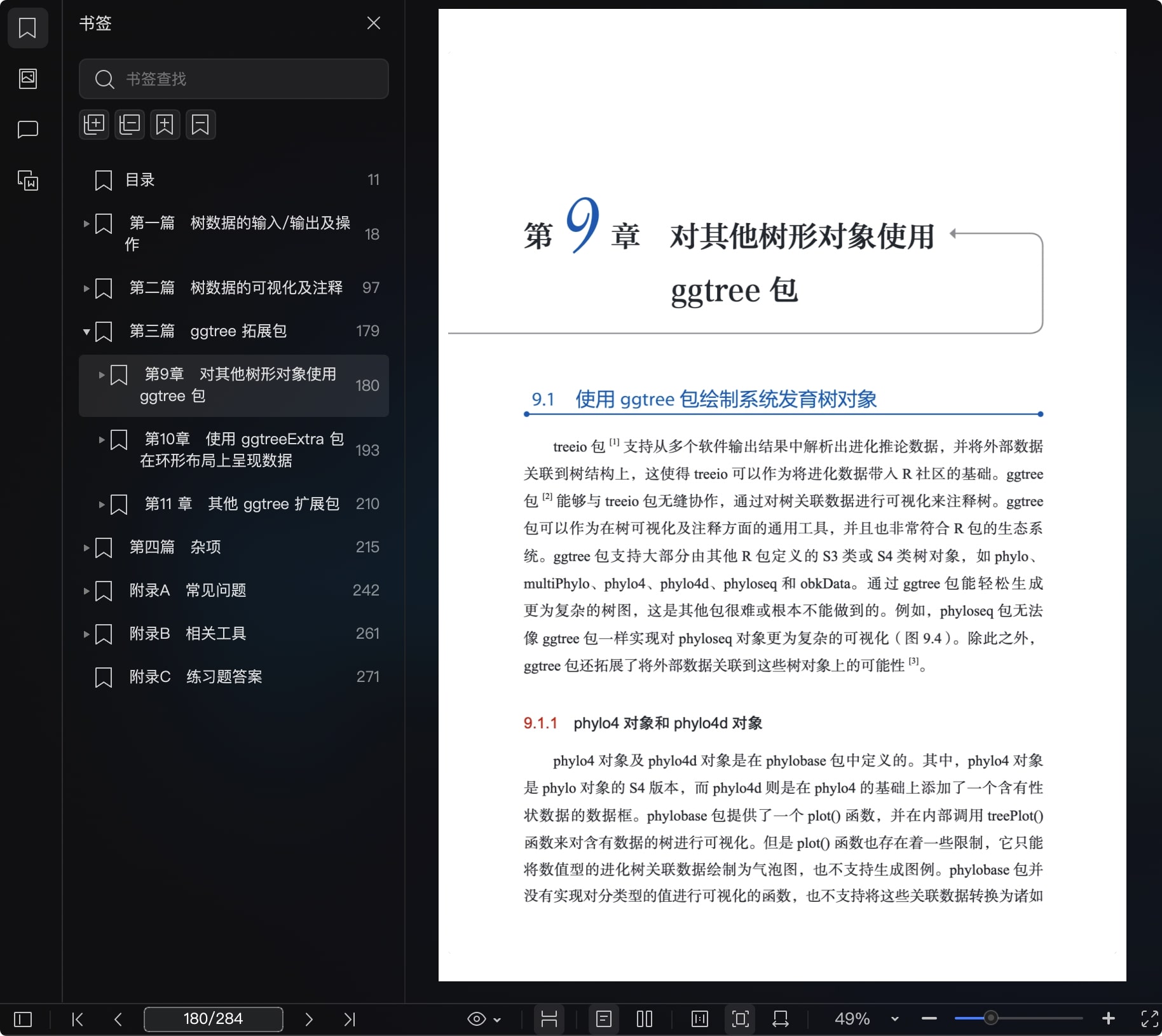This screenshot has height=1036, width=1162.
Task: Expand 附录A 常见问题
Action: (x=86, y=590)
